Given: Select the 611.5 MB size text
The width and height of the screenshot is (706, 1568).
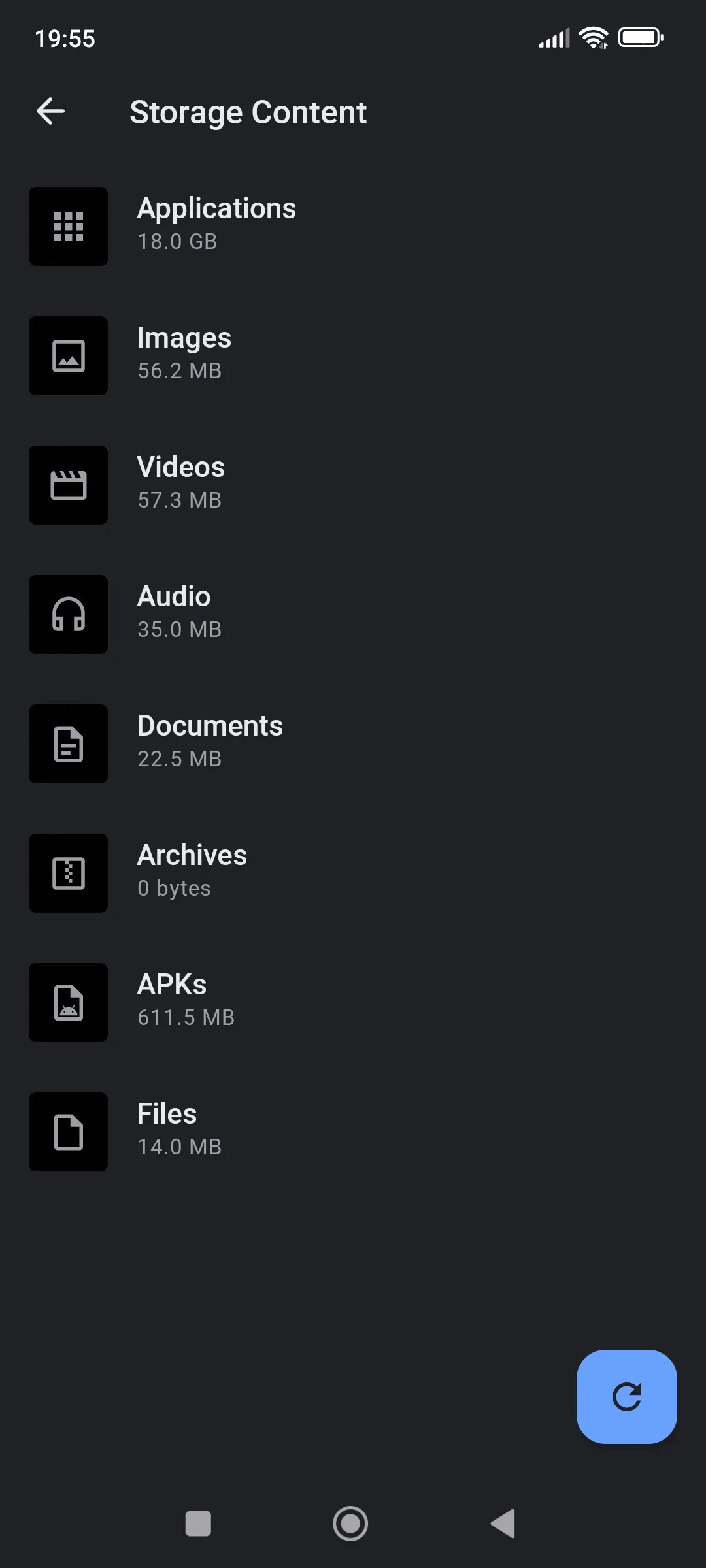Looking at the screenshot, I should pos(186,1018).
